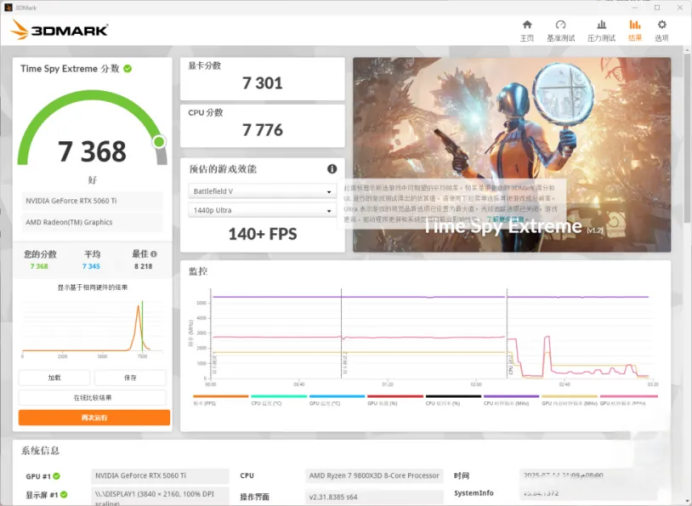
Task: Click the info icon beside 预估的游戏效能
Action: (332, 169)
